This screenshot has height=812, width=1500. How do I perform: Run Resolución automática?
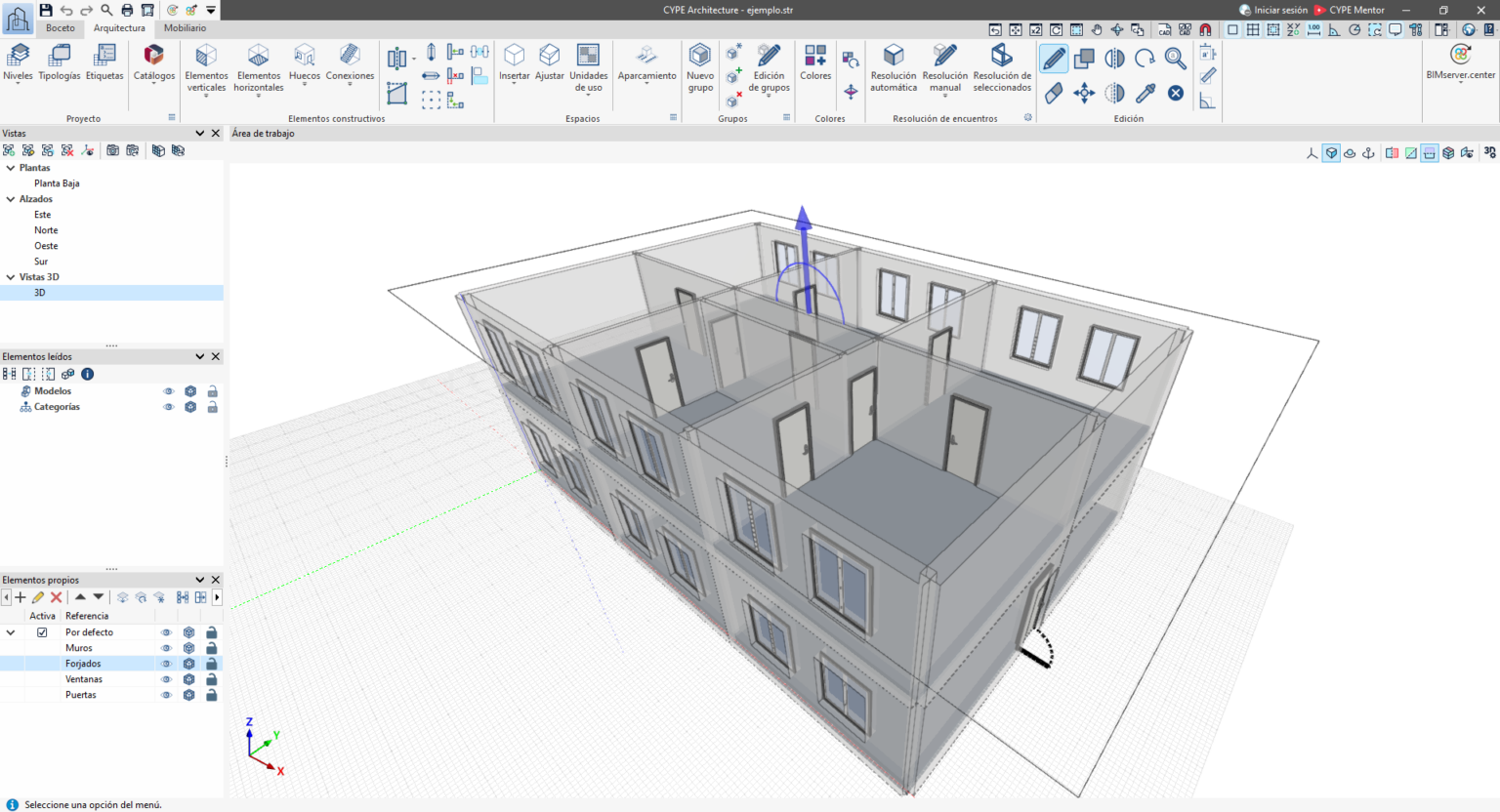pos(894,68)
